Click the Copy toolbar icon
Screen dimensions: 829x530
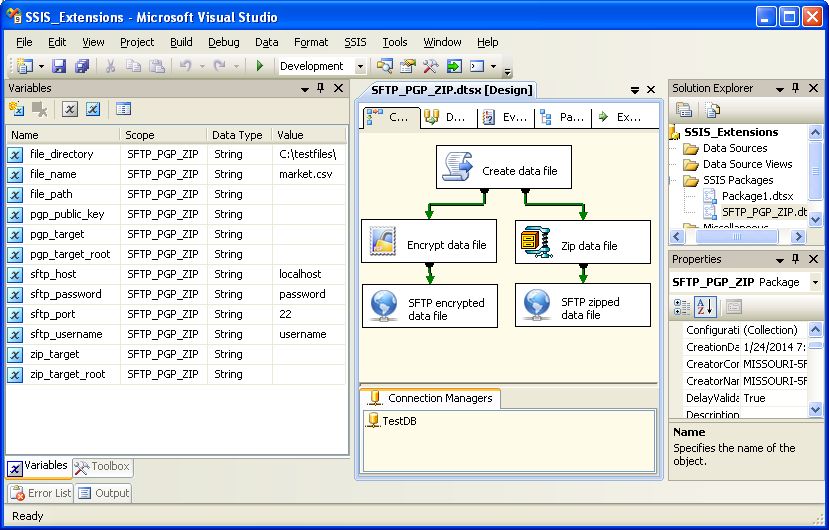tap(133, 66)
